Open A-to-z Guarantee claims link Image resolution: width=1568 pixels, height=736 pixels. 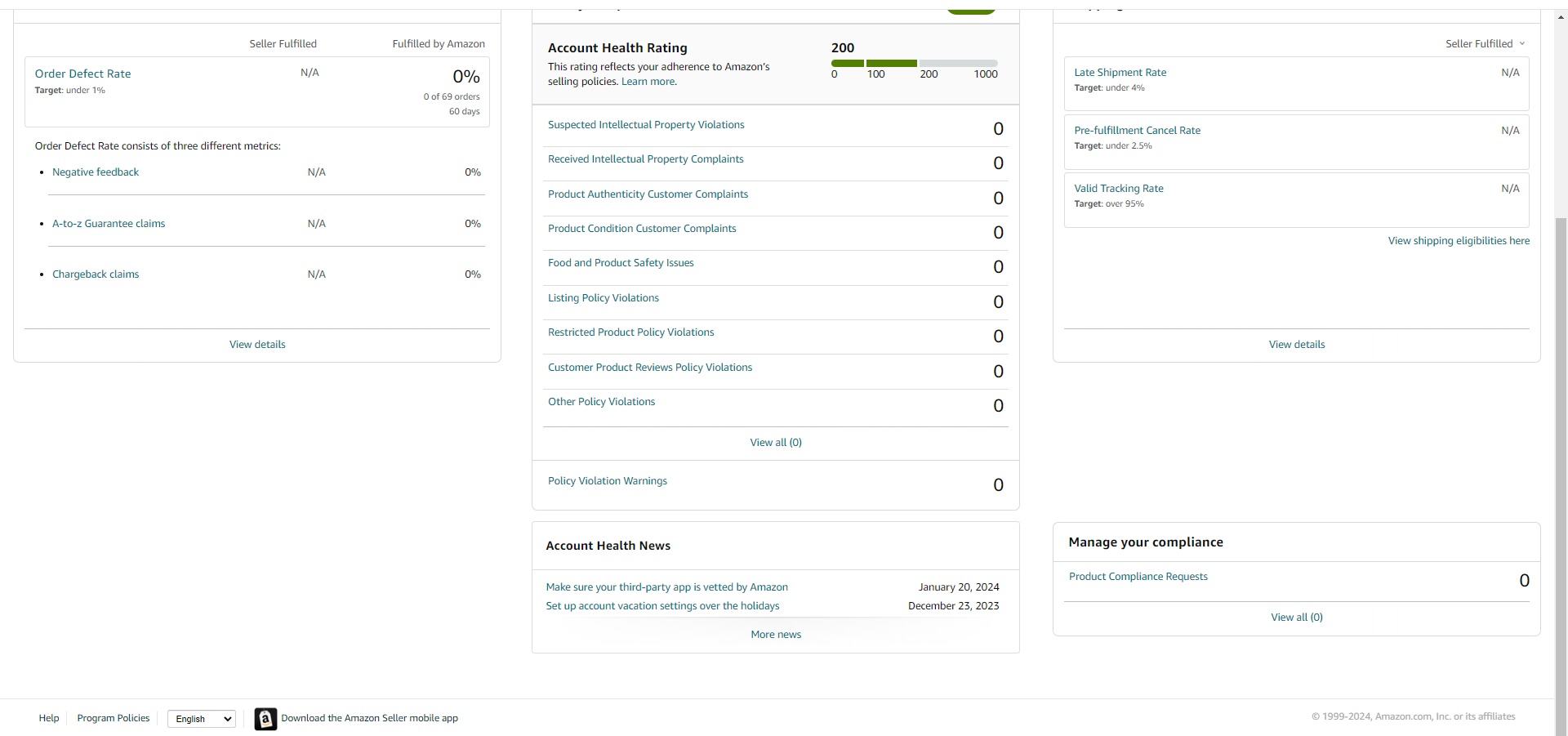click(x=109, y=224)
